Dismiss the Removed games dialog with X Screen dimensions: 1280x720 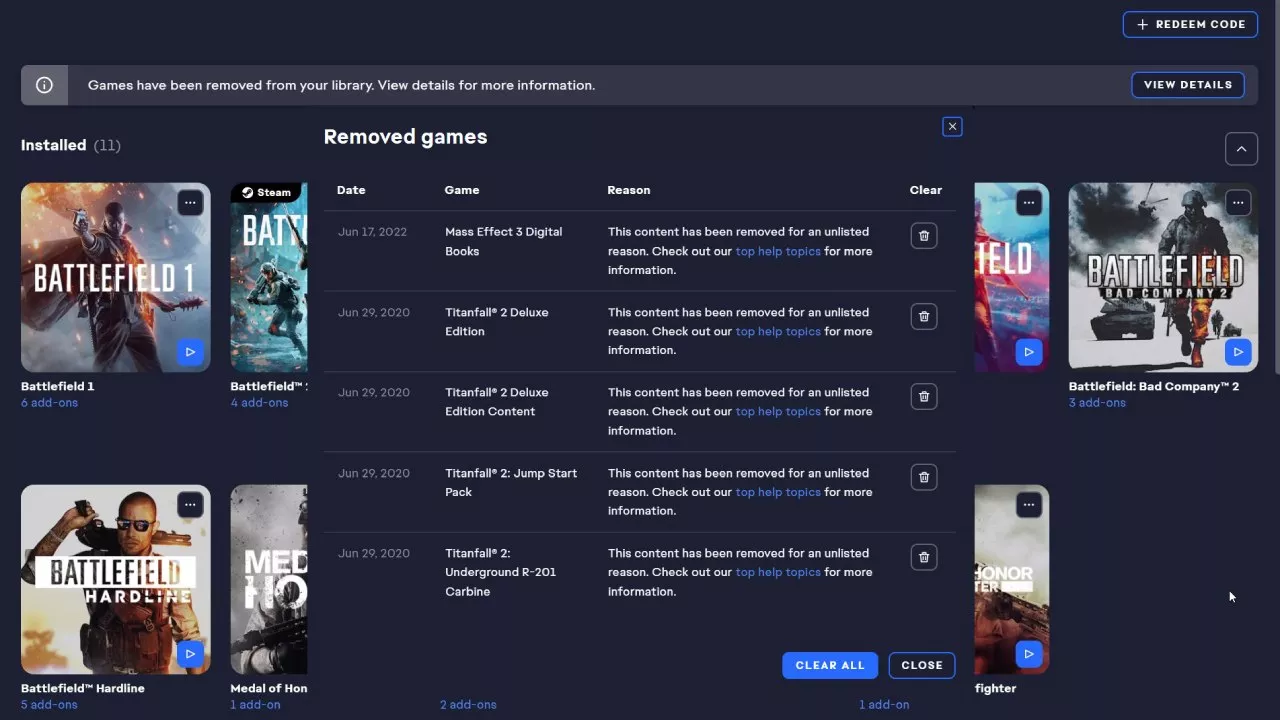(951, 126)
